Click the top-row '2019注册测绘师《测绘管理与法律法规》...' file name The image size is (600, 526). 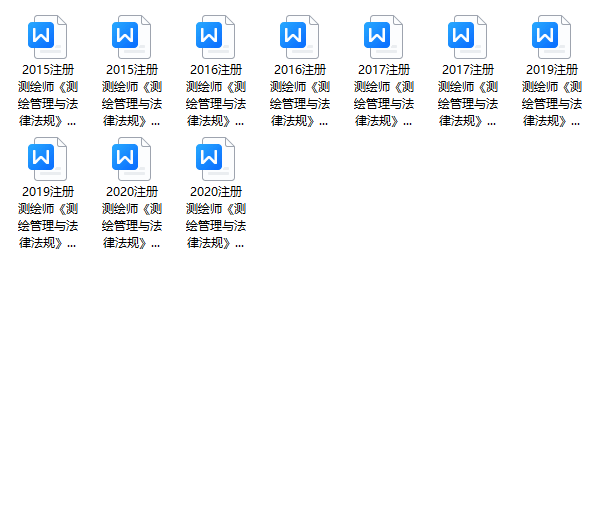[x=552, y=95]
